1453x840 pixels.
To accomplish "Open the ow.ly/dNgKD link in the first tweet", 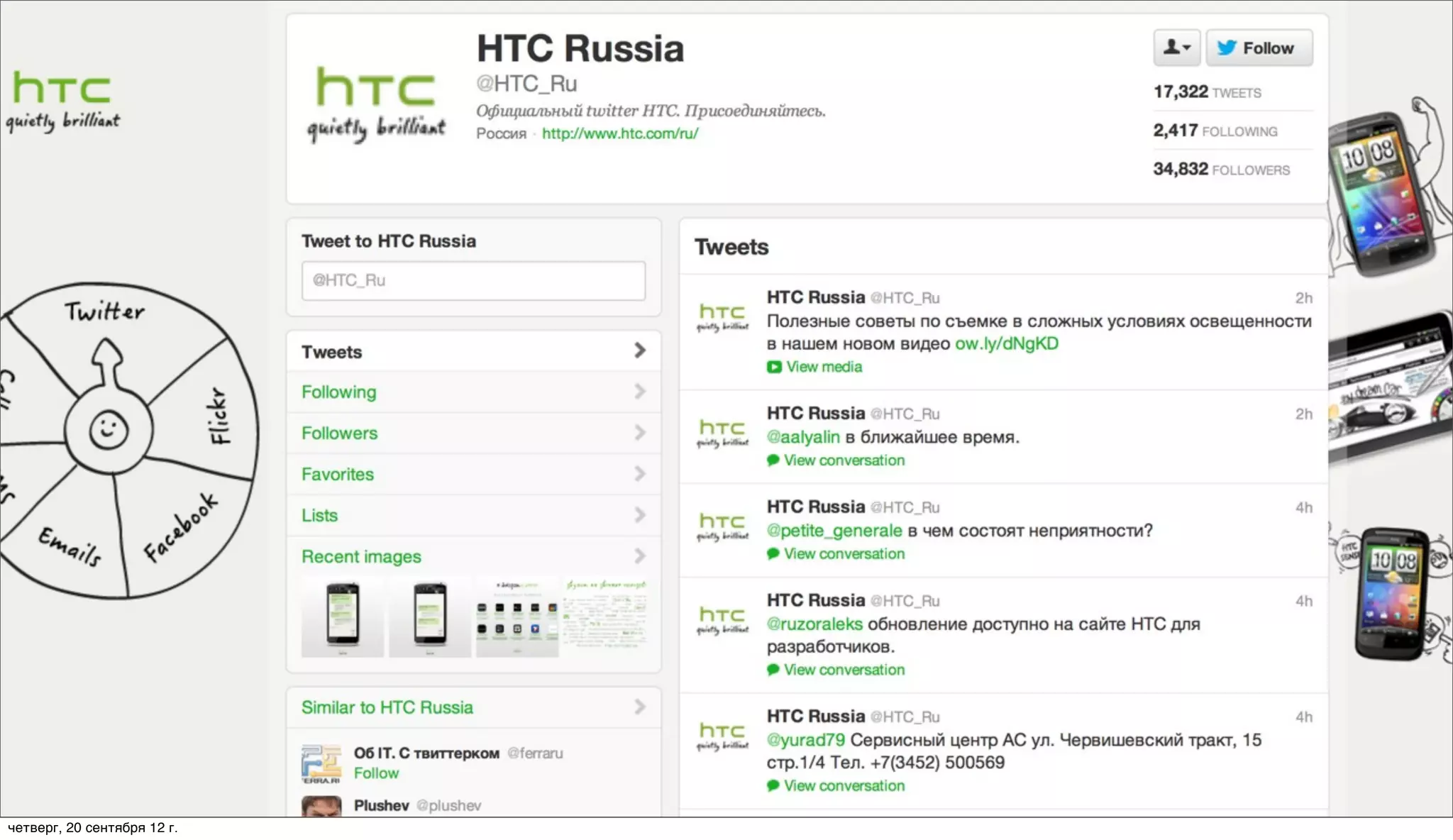I will click(1007, 344).
